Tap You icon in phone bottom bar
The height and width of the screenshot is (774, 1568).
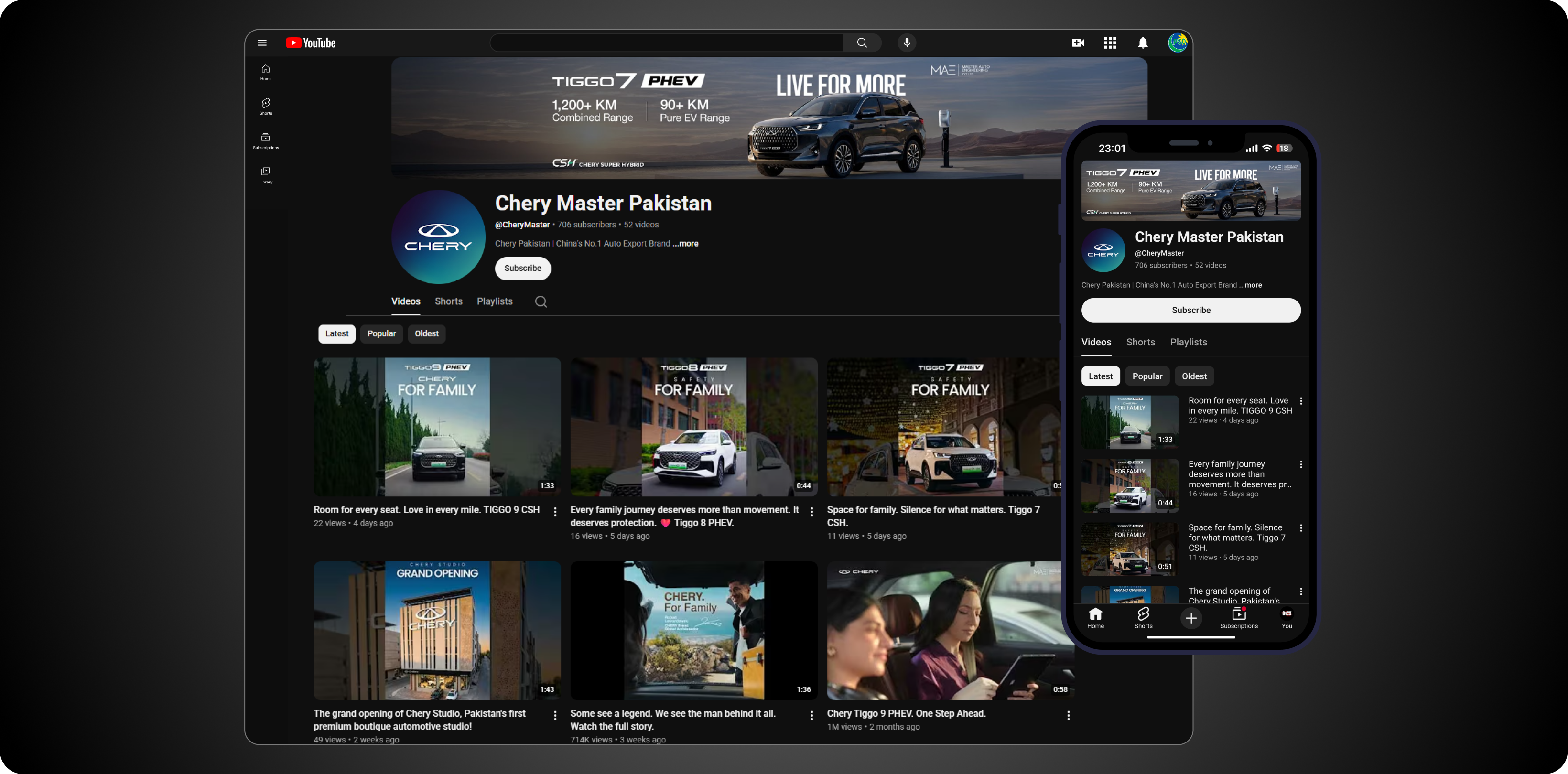coord(1287,618)
